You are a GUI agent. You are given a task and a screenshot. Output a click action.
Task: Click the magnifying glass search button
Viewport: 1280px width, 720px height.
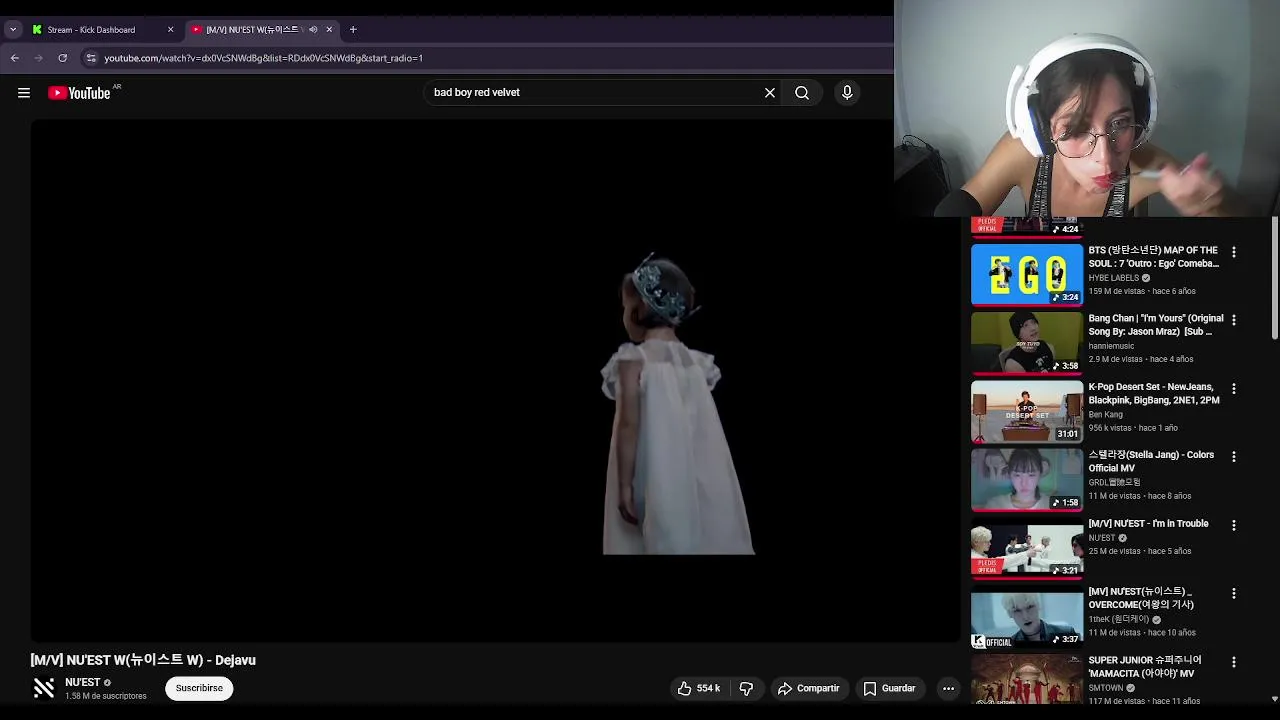coord(802,93)
